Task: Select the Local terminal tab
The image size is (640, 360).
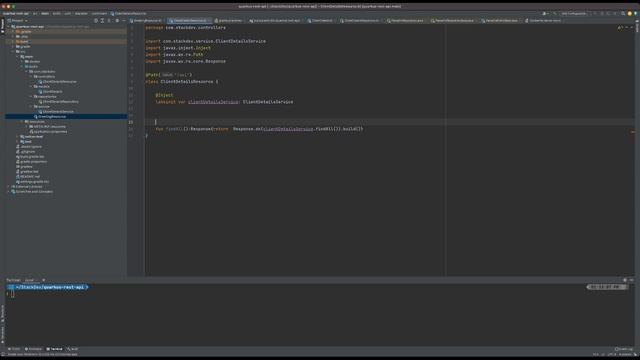Action: coord(29,280)
